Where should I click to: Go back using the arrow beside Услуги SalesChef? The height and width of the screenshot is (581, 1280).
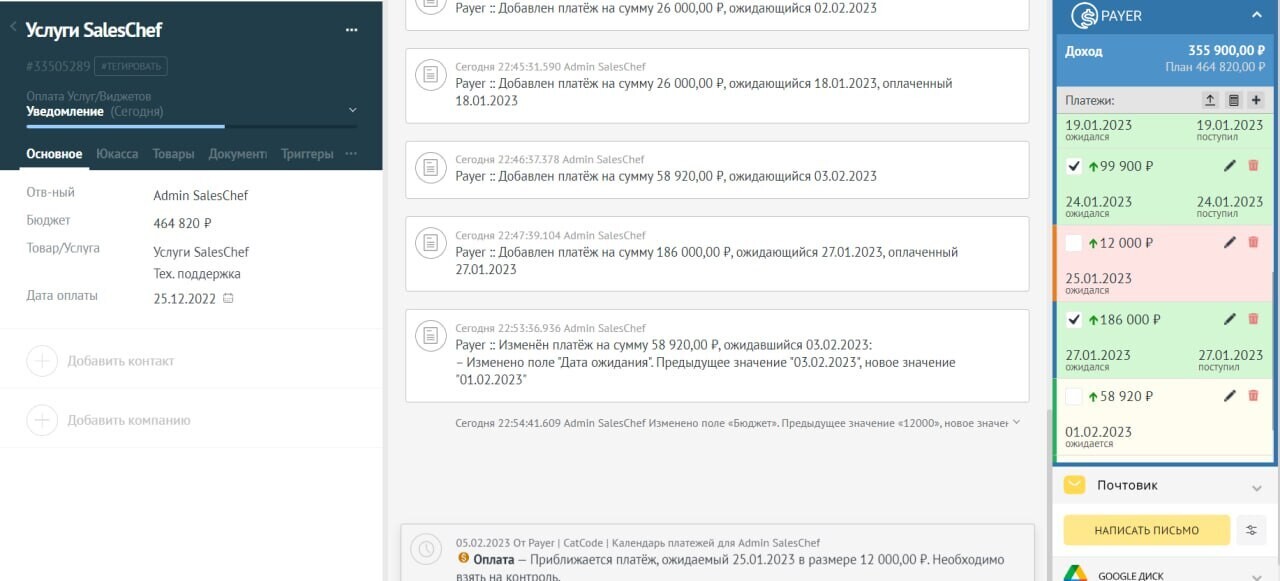[13, 28]
